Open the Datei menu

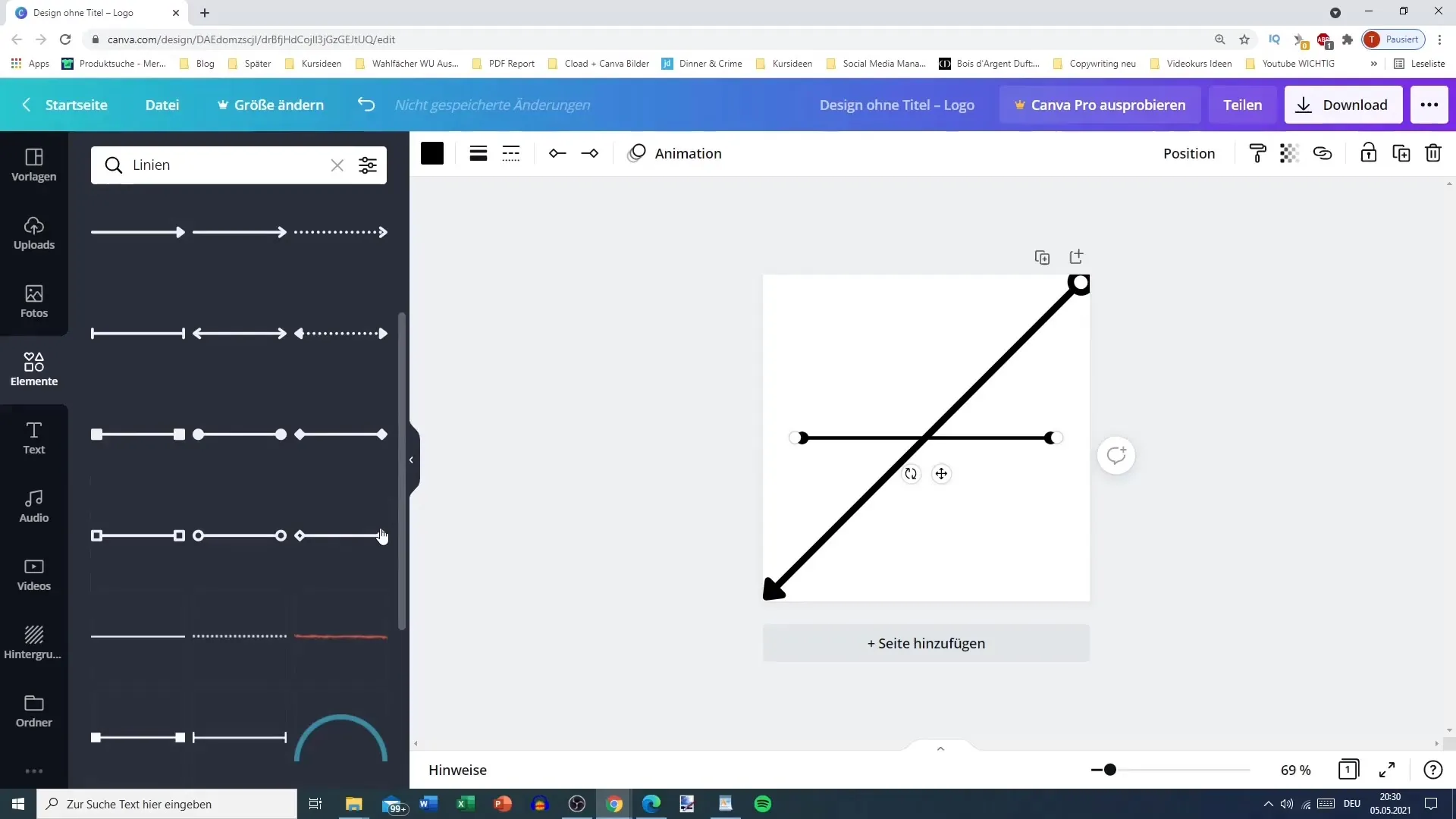[162, 104]
